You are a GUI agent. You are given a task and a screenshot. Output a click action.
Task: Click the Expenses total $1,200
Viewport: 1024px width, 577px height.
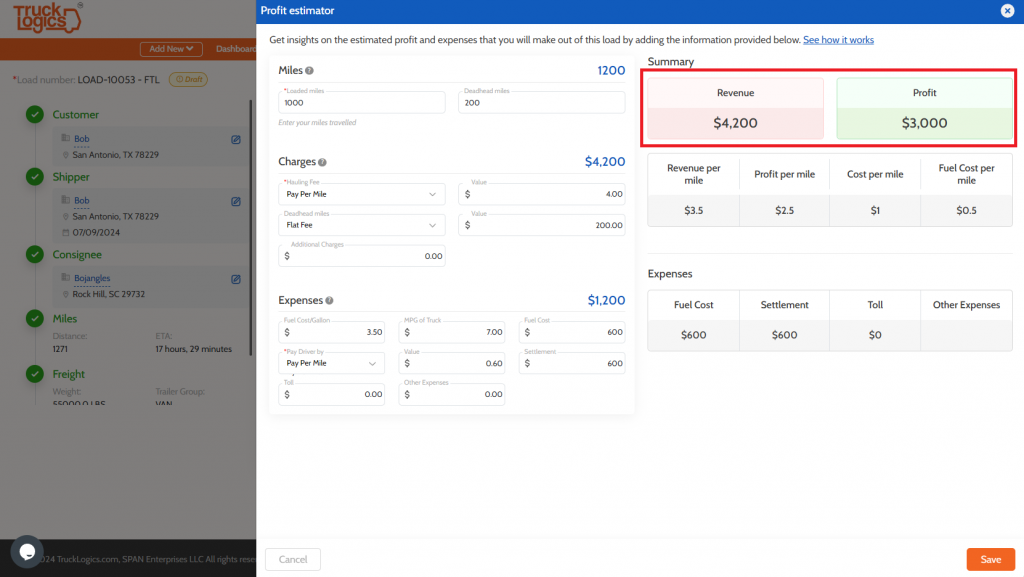[606, 300]
